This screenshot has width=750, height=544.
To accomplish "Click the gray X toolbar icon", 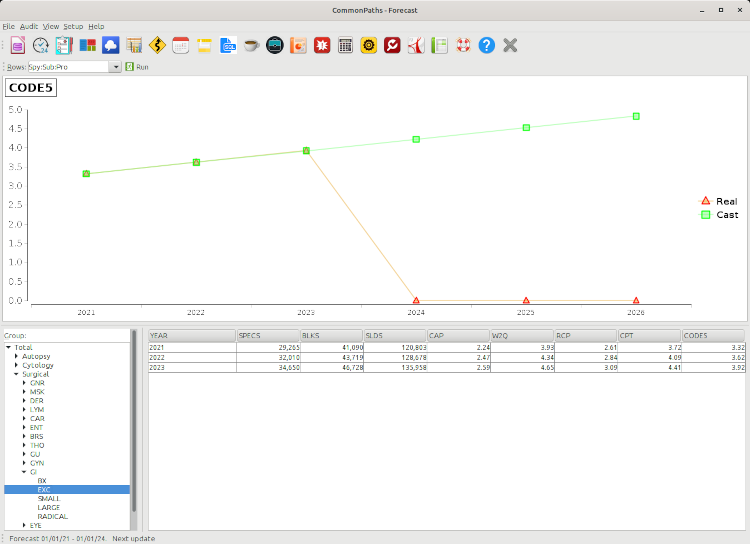I will pos(510,45).
